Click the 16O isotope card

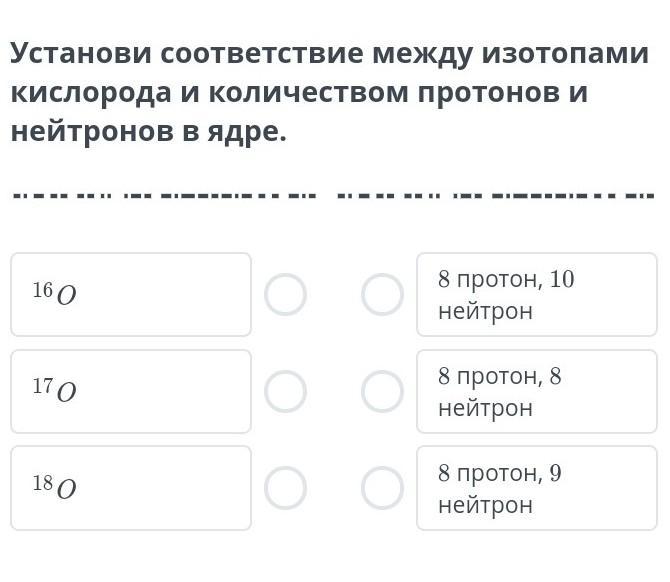(130, 294)
